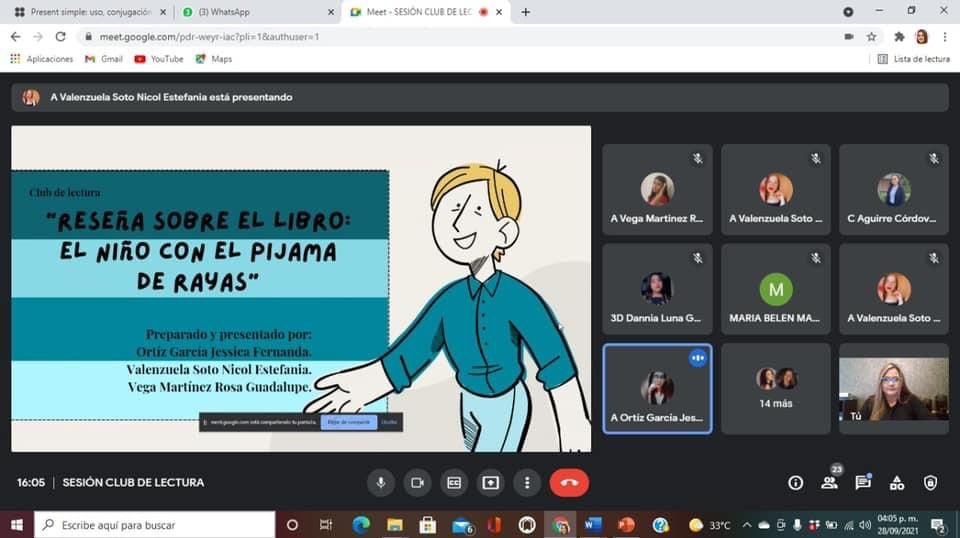Open the meeting details info icon

click(795, 483)
